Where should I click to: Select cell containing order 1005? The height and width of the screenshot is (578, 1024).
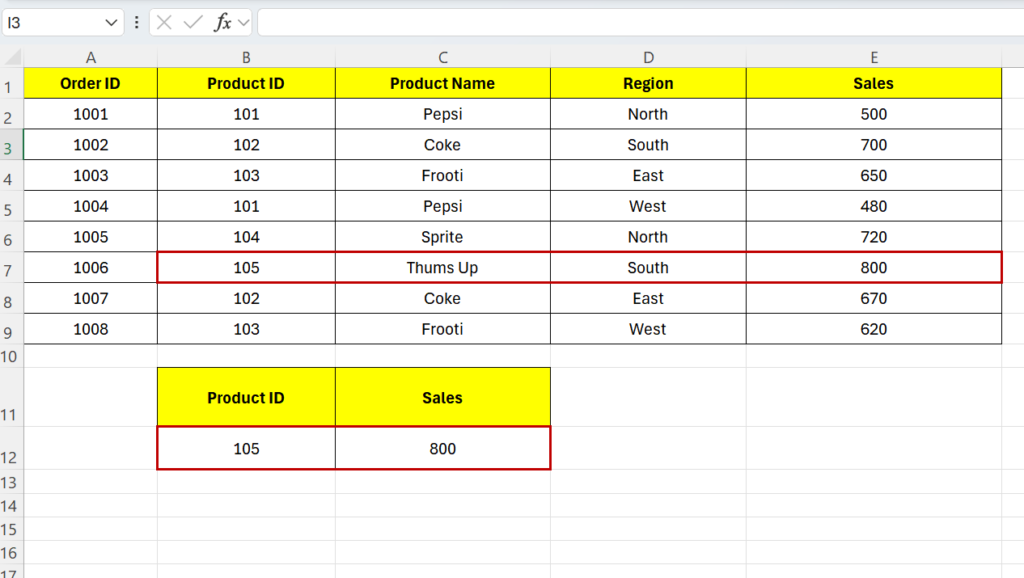[x=91, y=237]
